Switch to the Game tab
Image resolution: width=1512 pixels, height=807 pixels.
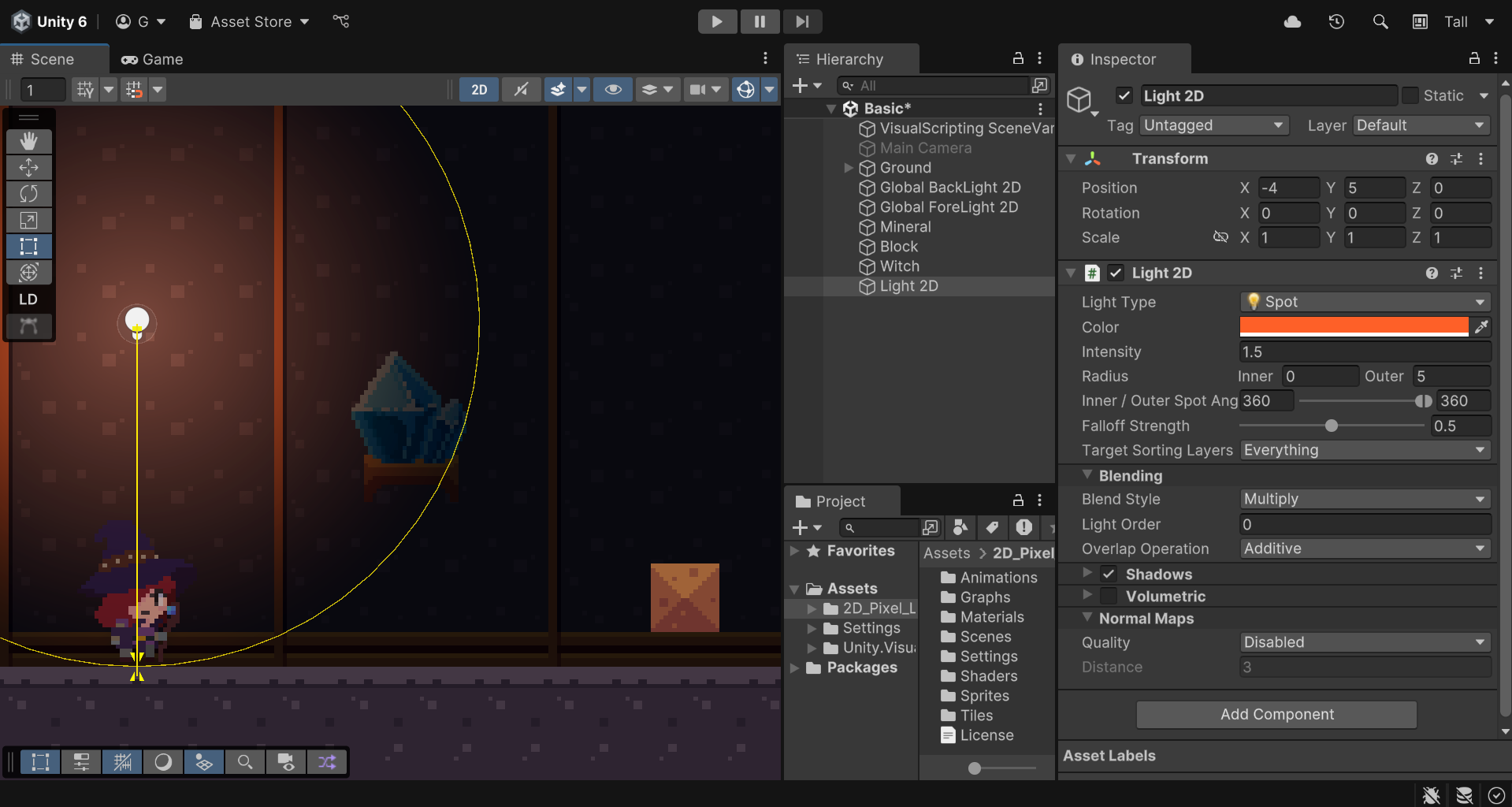152,60
